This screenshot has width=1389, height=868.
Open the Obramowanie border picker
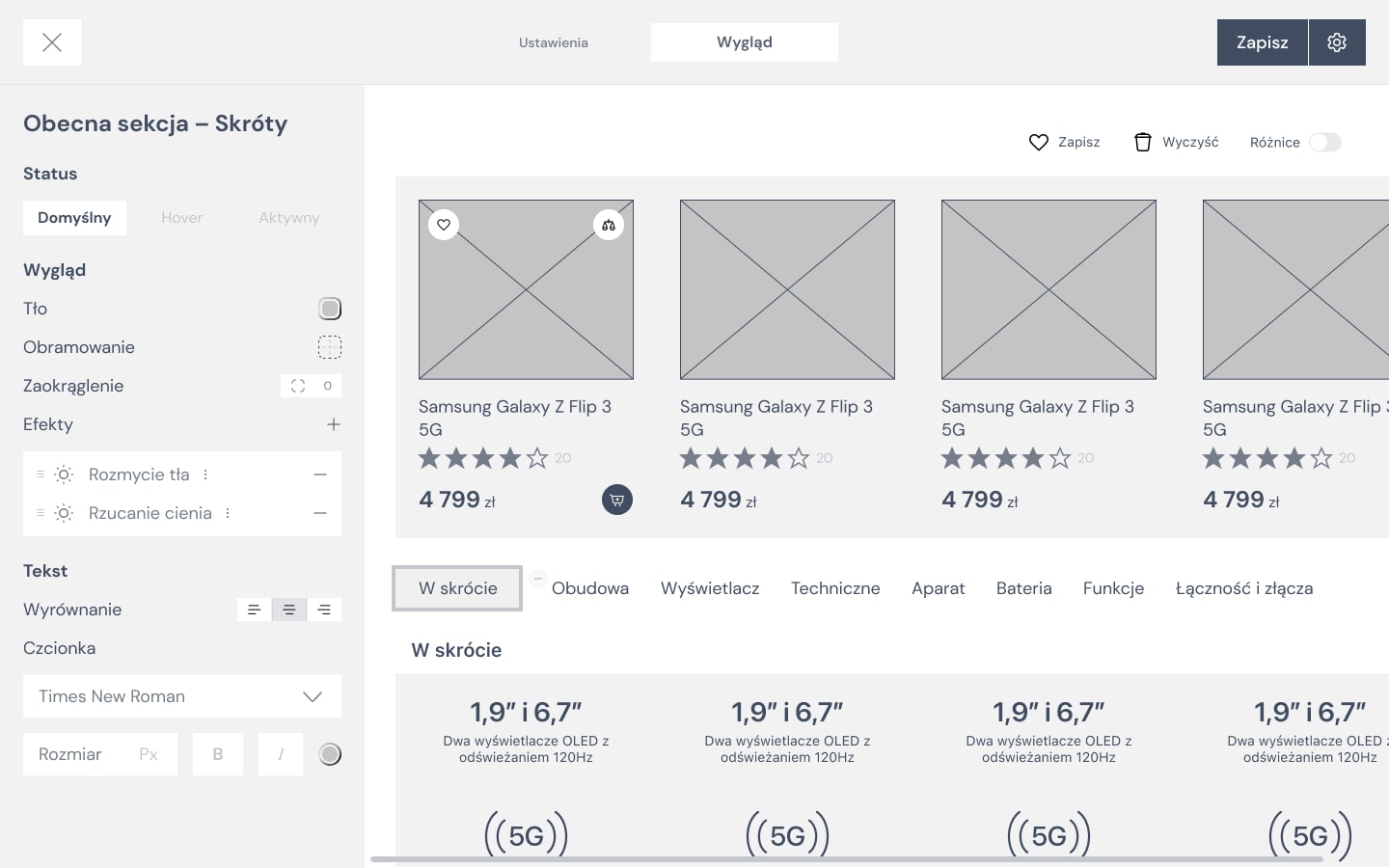(330, 347)
